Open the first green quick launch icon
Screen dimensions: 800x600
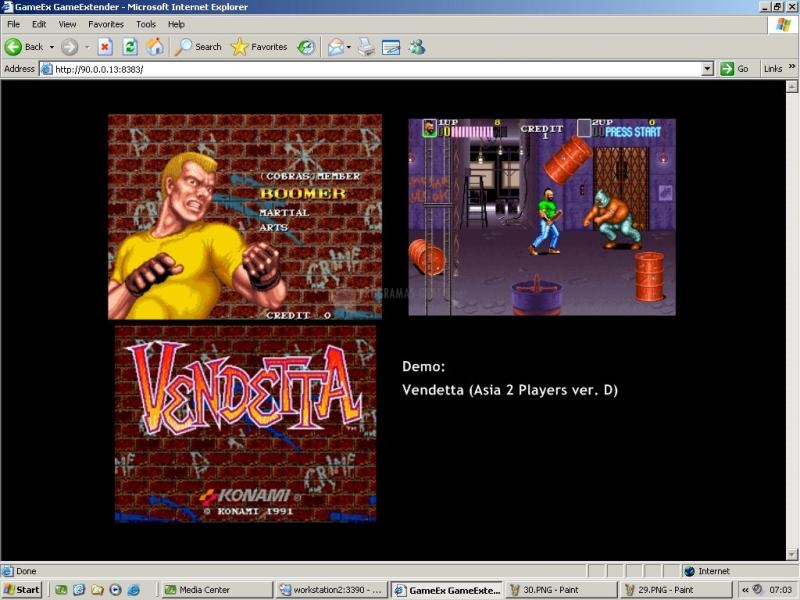[61, 590]
